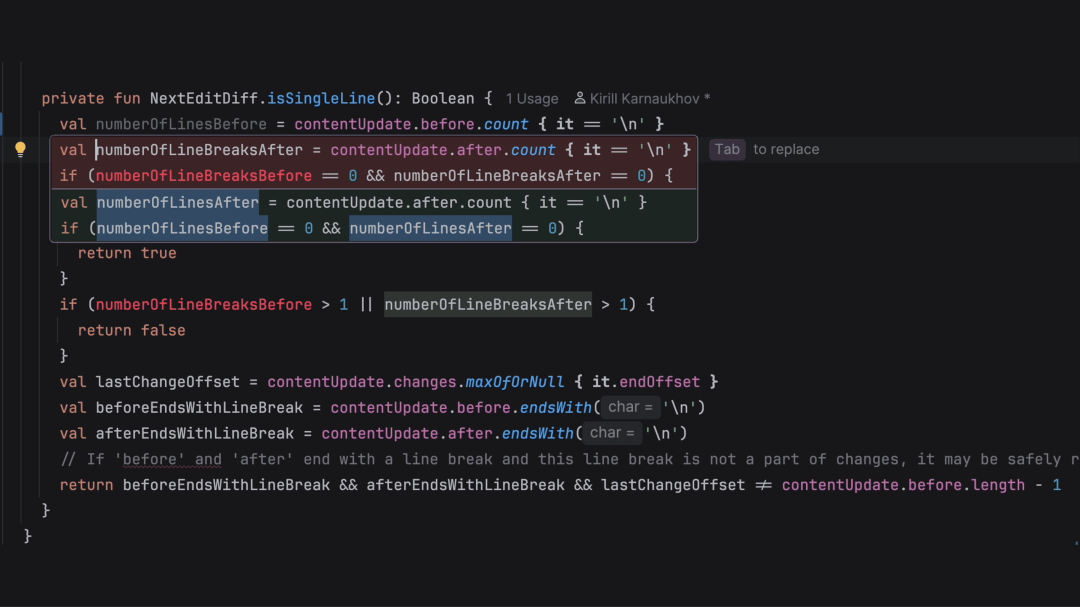1080x607 pixels.
Task: Click NextEditDiff in the function signature
Action: pyautogui.click(x=204, y=99)
